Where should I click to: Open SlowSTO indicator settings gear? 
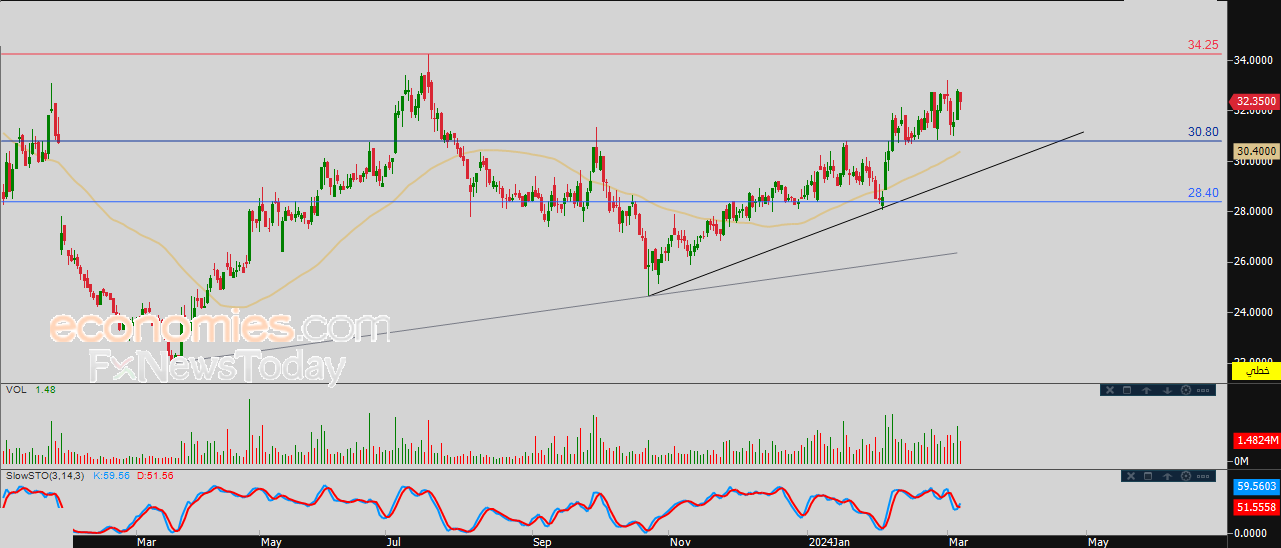point(1186,476)
